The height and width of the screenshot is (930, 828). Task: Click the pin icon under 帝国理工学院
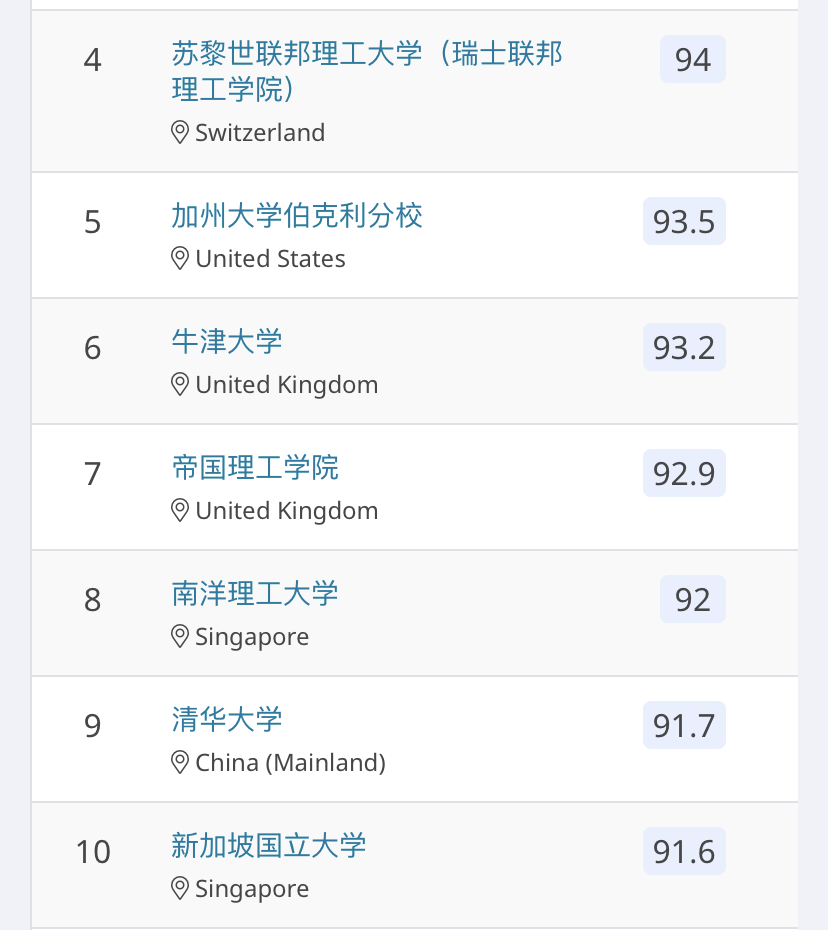180,510
